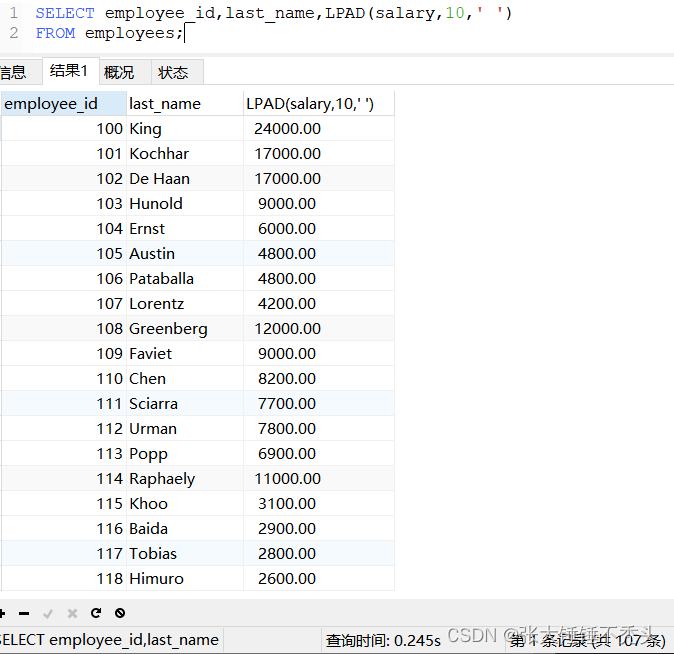Select the Himuro cell

tap(185, 578)
